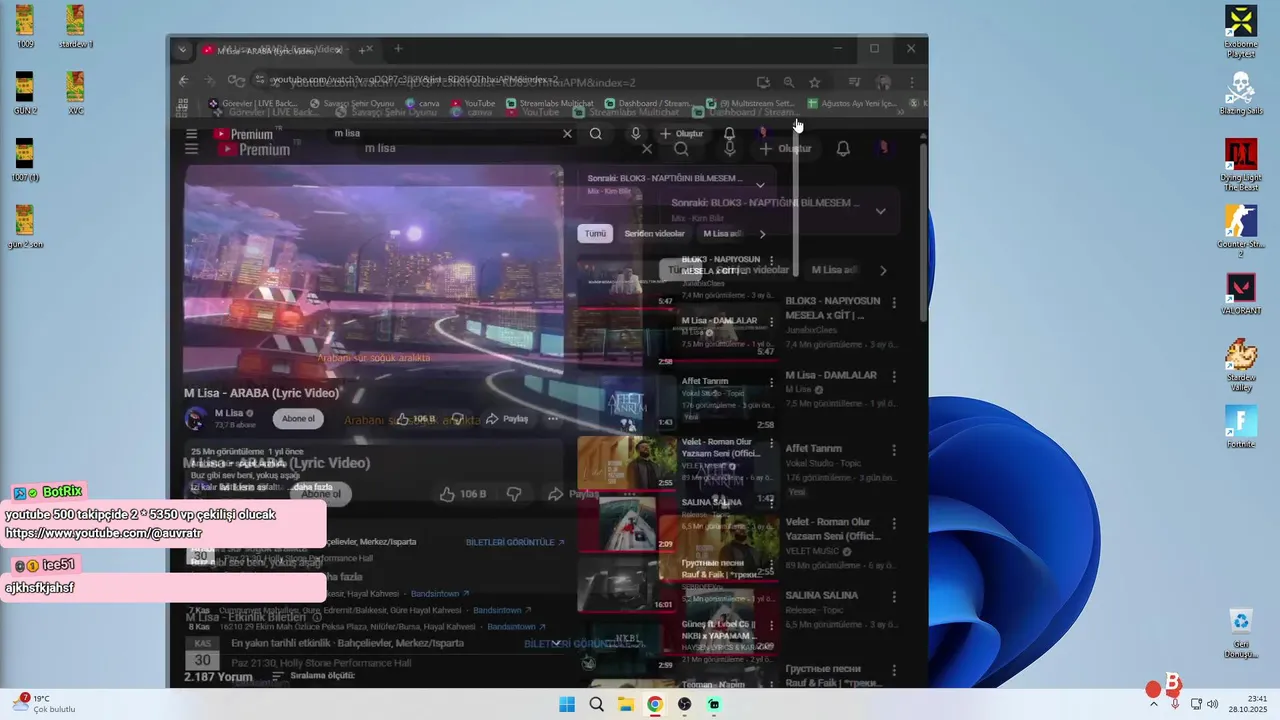This screenshot has height=720, width=1280.
Task: Open Windows taskbar search
Action: pos(596,704)
